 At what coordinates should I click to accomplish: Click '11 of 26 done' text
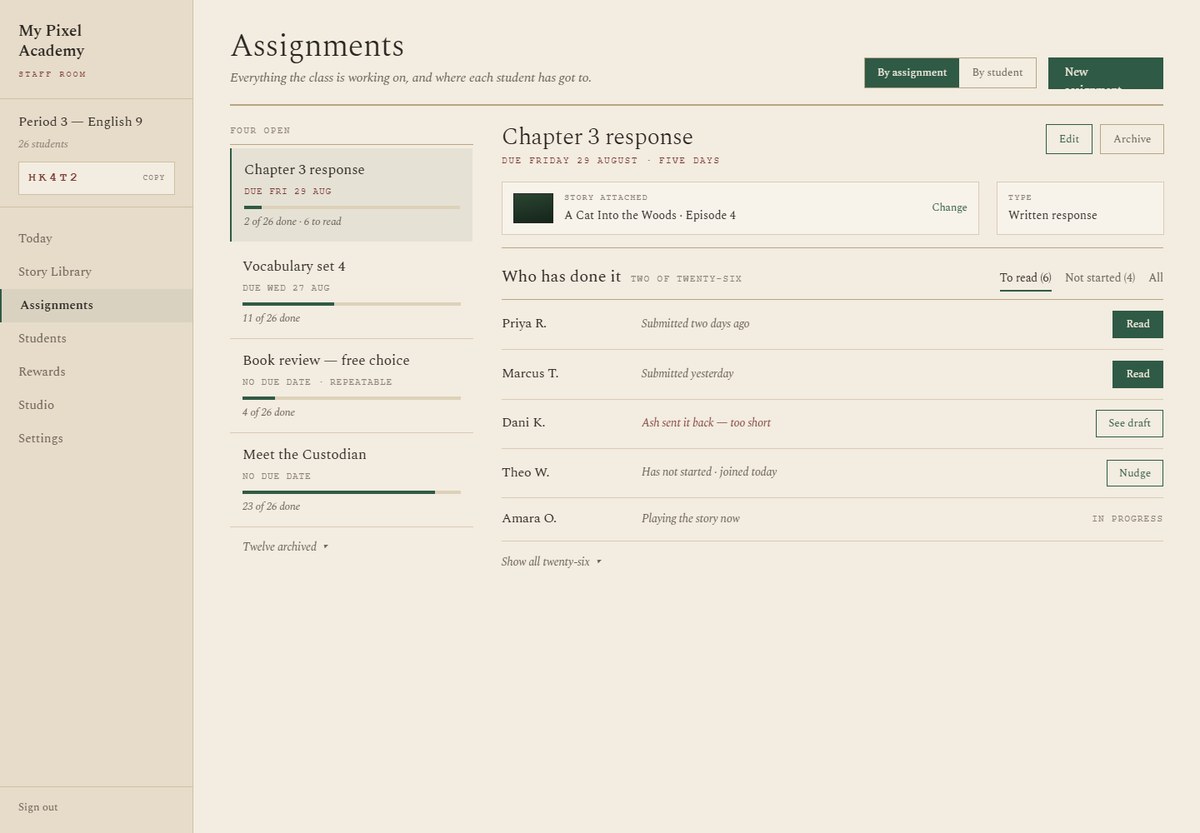point(271,318)
